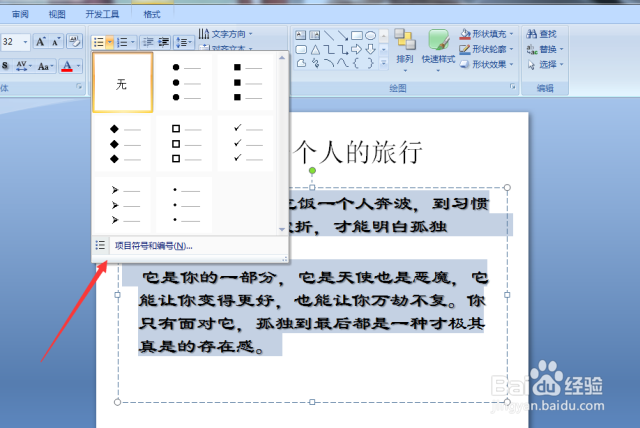
Task: Clear all formatting with eraser icon
Action: 75,42
